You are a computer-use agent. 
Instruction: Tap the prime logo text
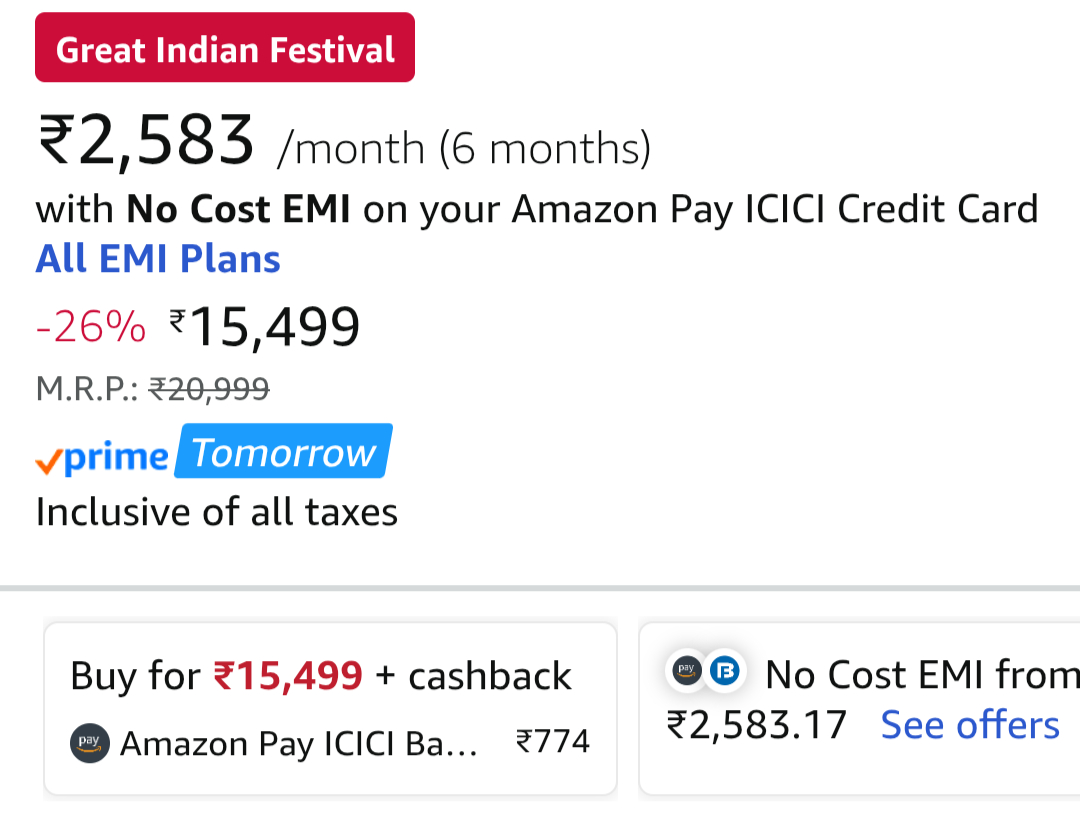[116, 457]
